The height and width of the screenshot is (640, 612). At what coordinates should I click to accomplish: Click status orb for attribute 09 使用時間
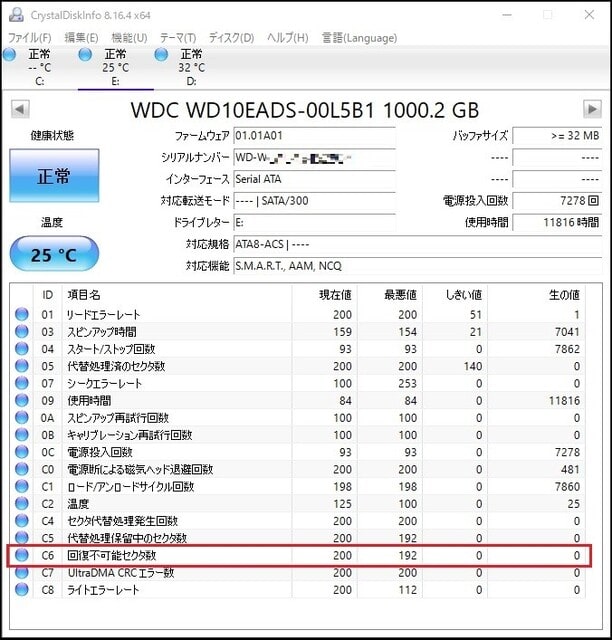(22, 400)
